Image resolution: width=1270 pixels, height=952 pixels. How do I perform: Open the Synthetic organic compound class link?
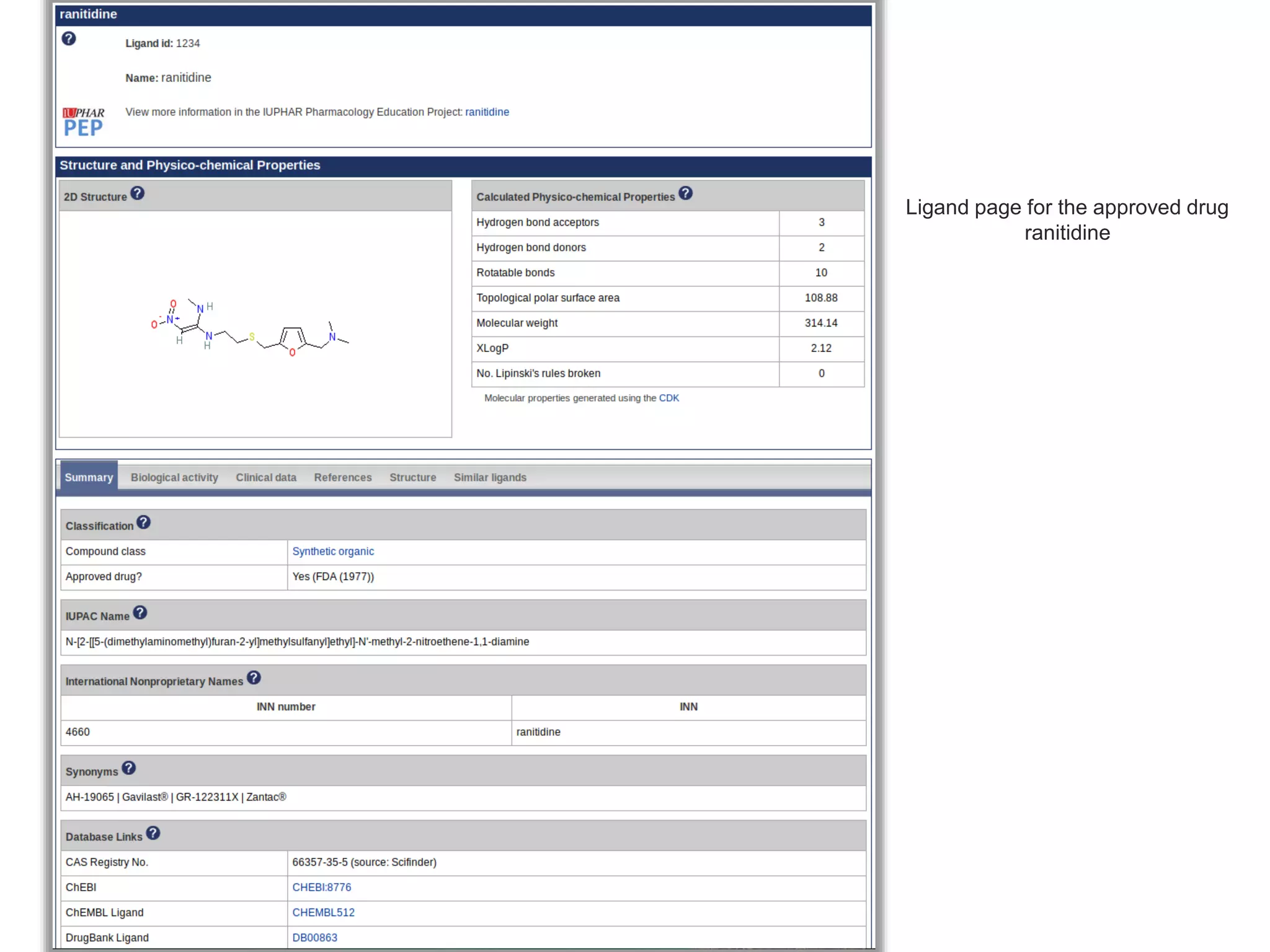[x=333, y=552]
